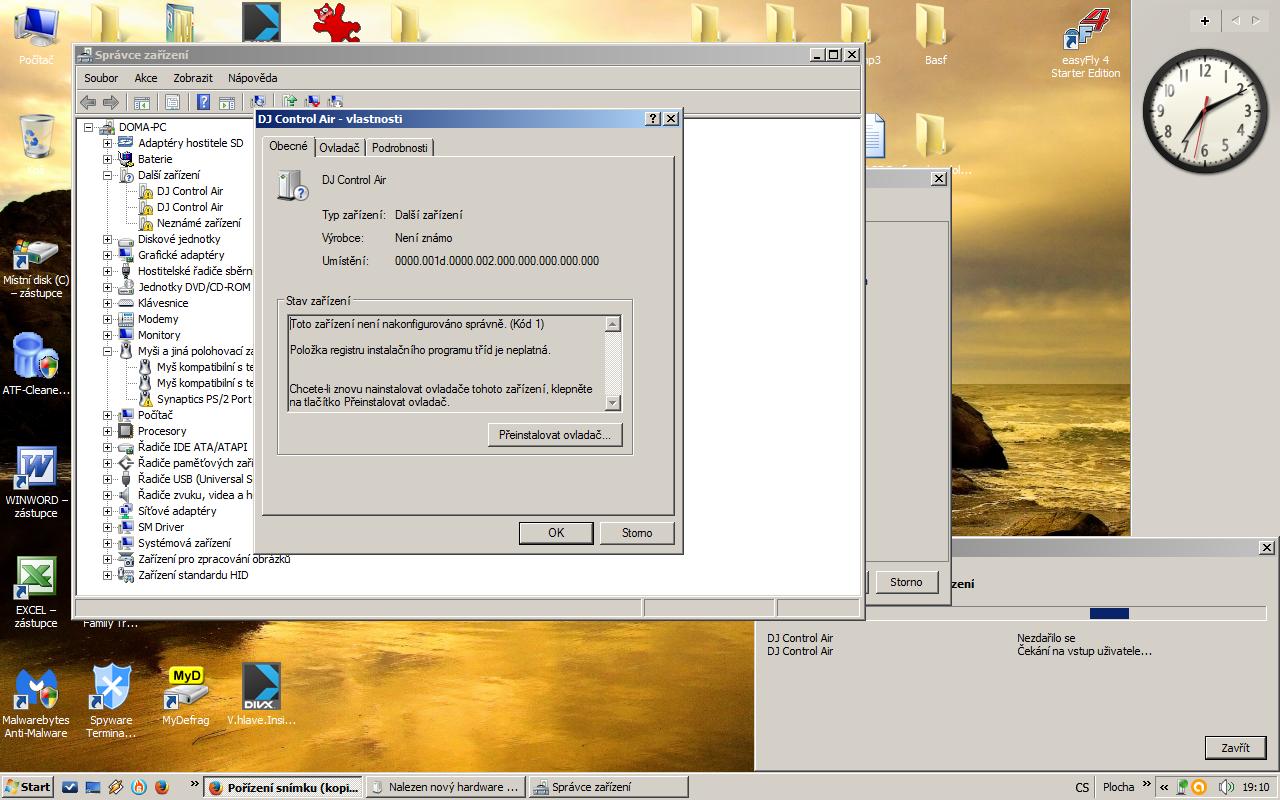Click the help question-mark button in properties dialog
1280x800 pixels.
[653, 118]
